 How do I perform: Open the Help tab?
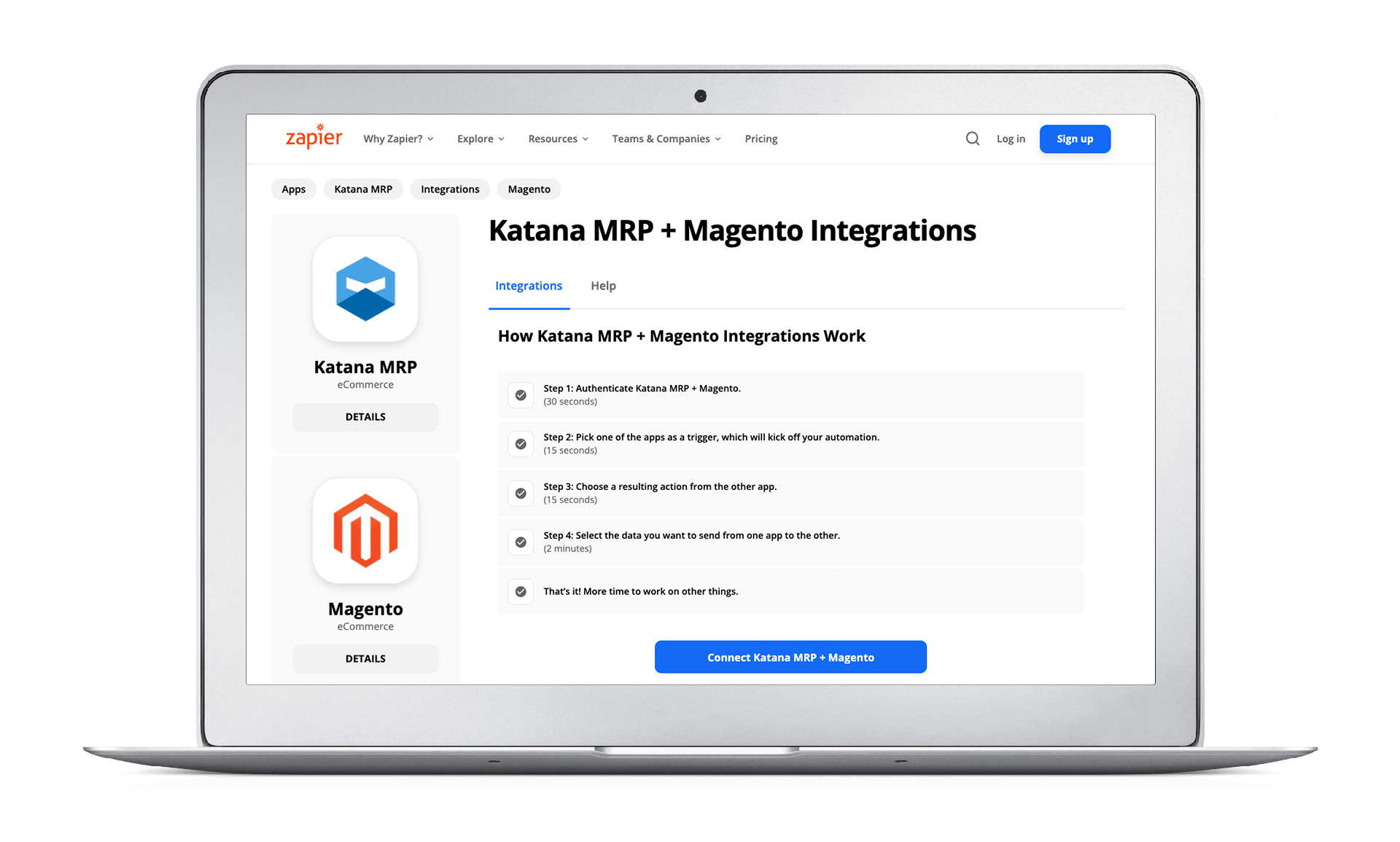[603, 286]
